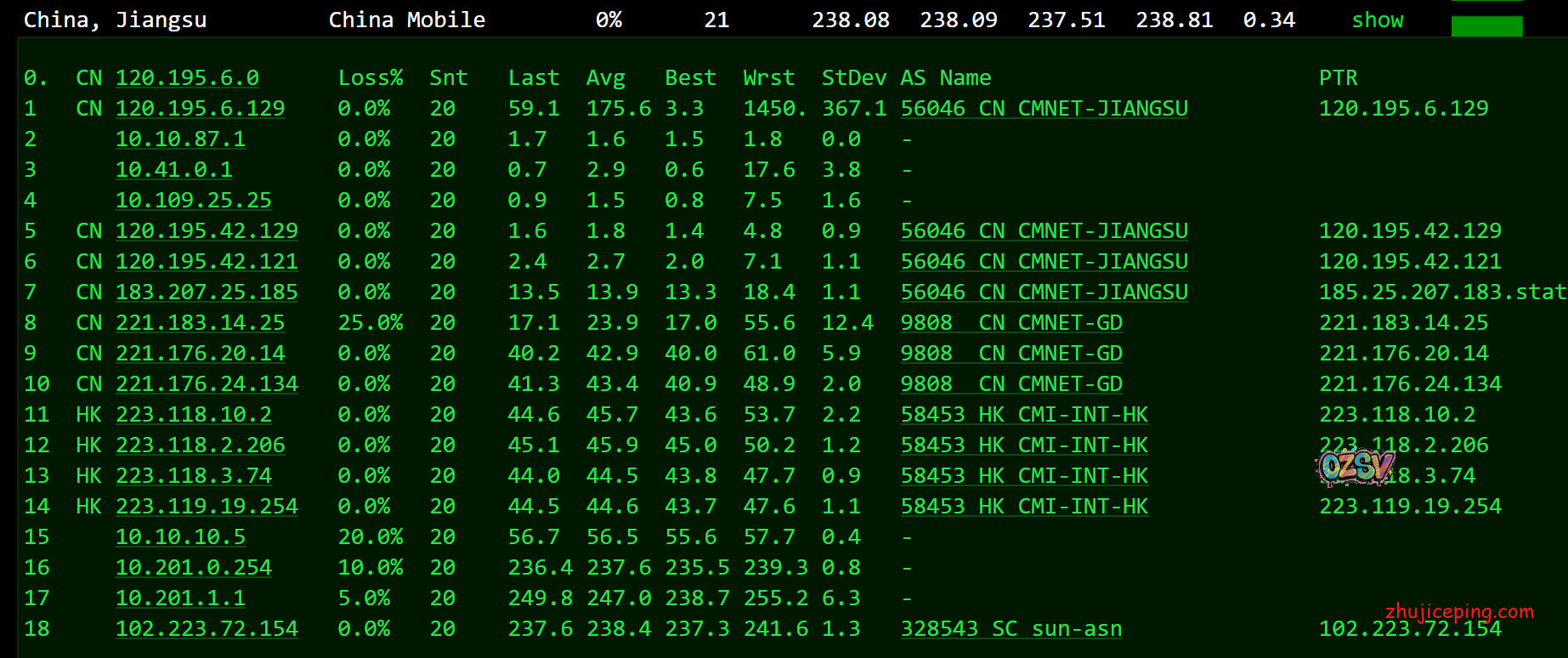This screenshot has height=658, width=1568.
Task: Open AS link 328543 SC sun-asn
Action: (1010, 629)
